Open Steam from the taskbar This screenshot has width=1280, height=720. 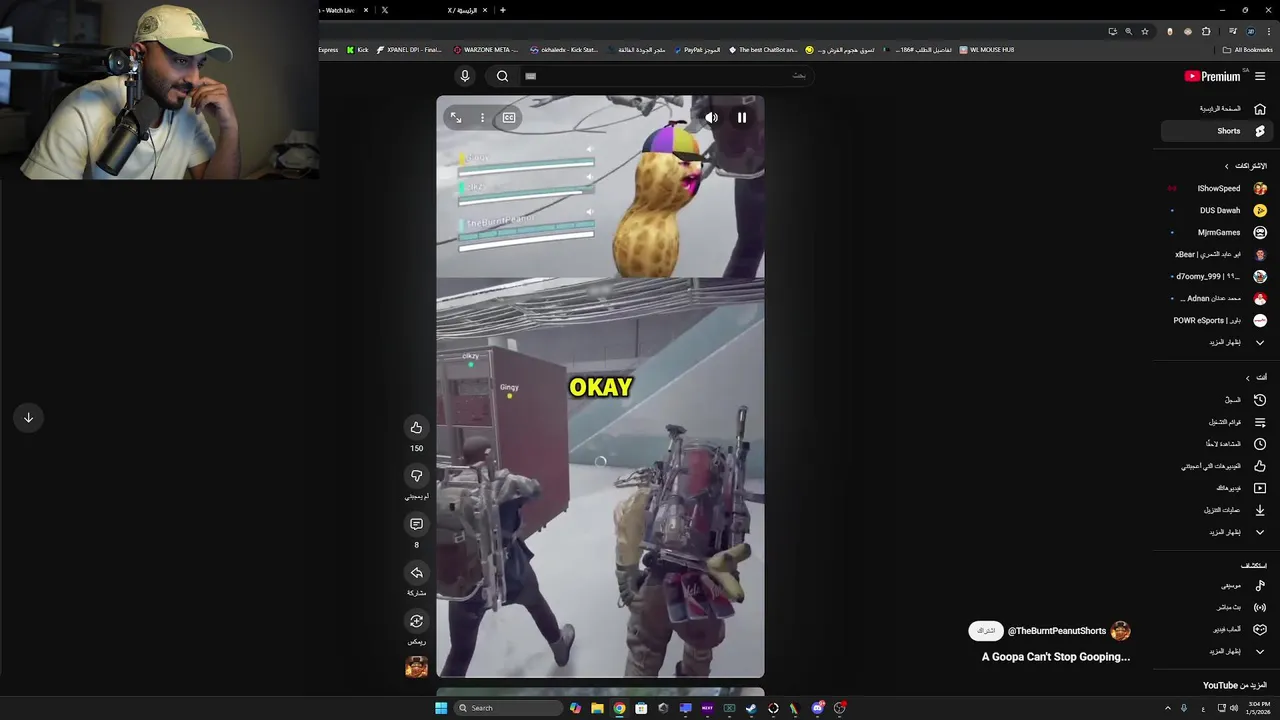(x=751, y=708)
